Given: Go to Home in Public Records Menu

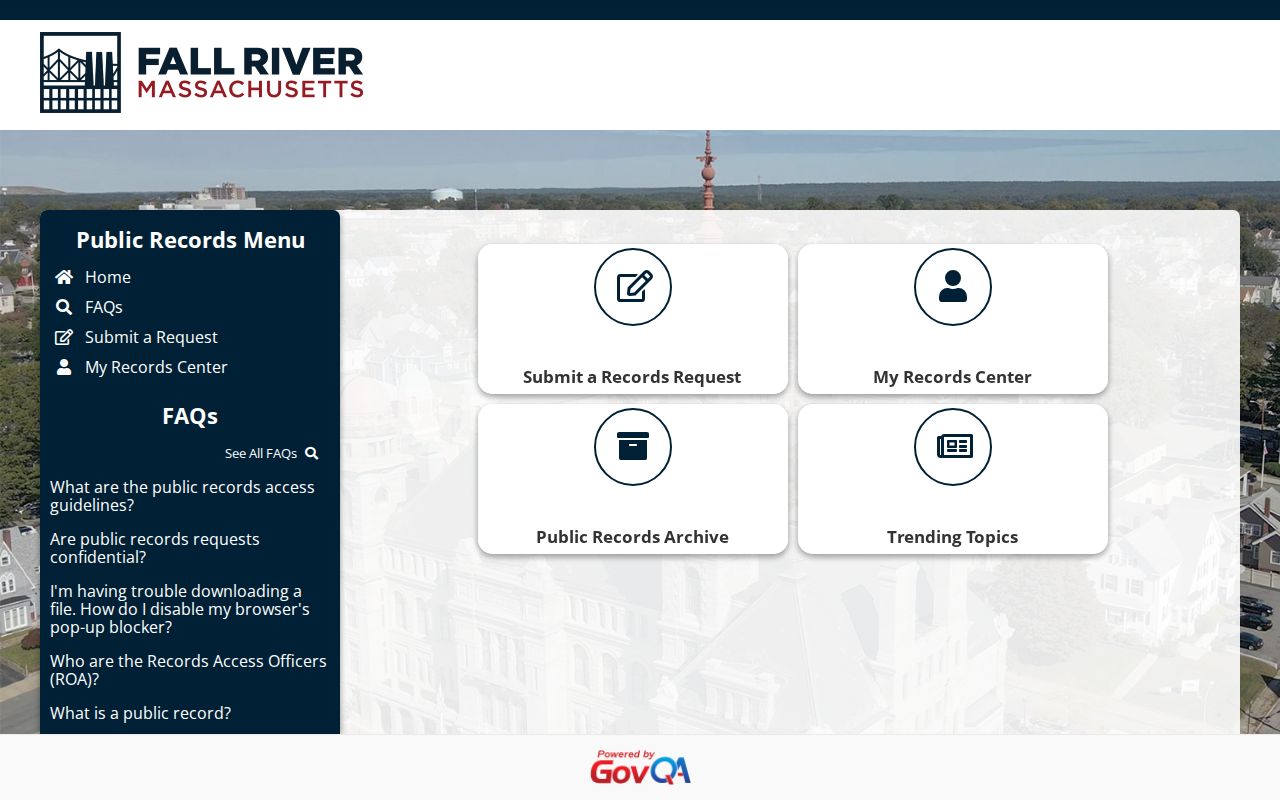Looking at the screenshot, I should point(108,277).
